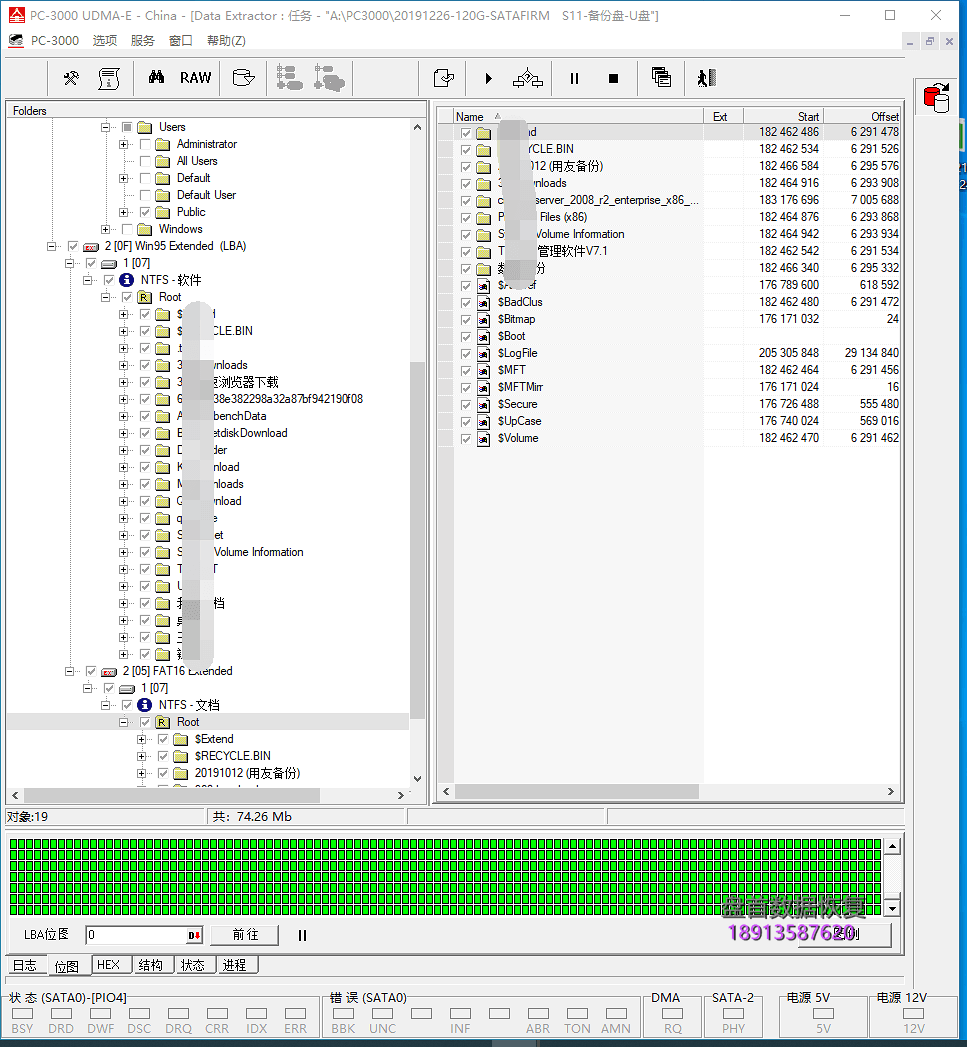Click the checked document task icon
Screen dimensions: 967x1047
[444, 78]
